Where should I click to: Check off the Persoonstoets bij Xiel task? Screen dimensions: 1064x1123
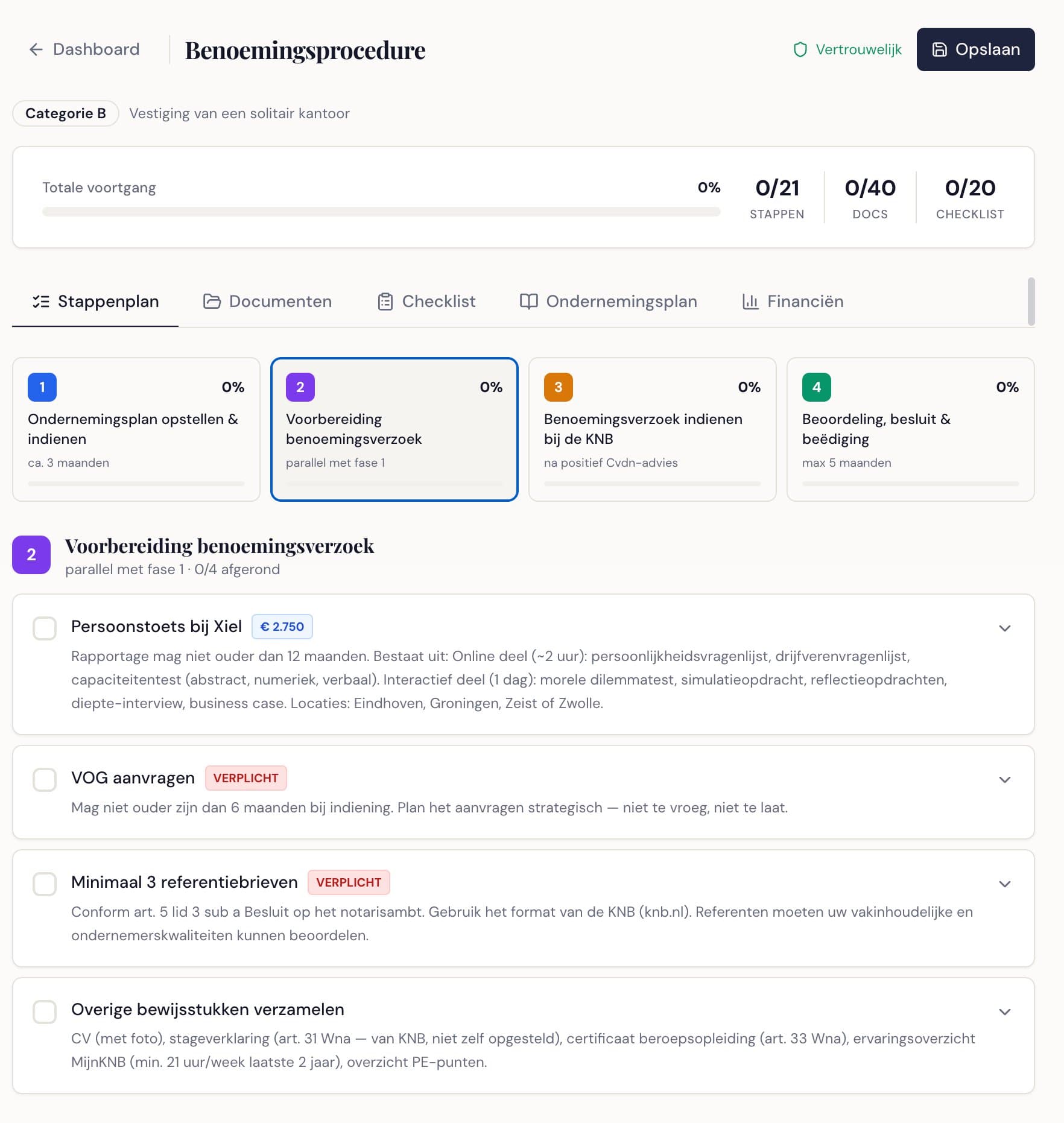44,628
